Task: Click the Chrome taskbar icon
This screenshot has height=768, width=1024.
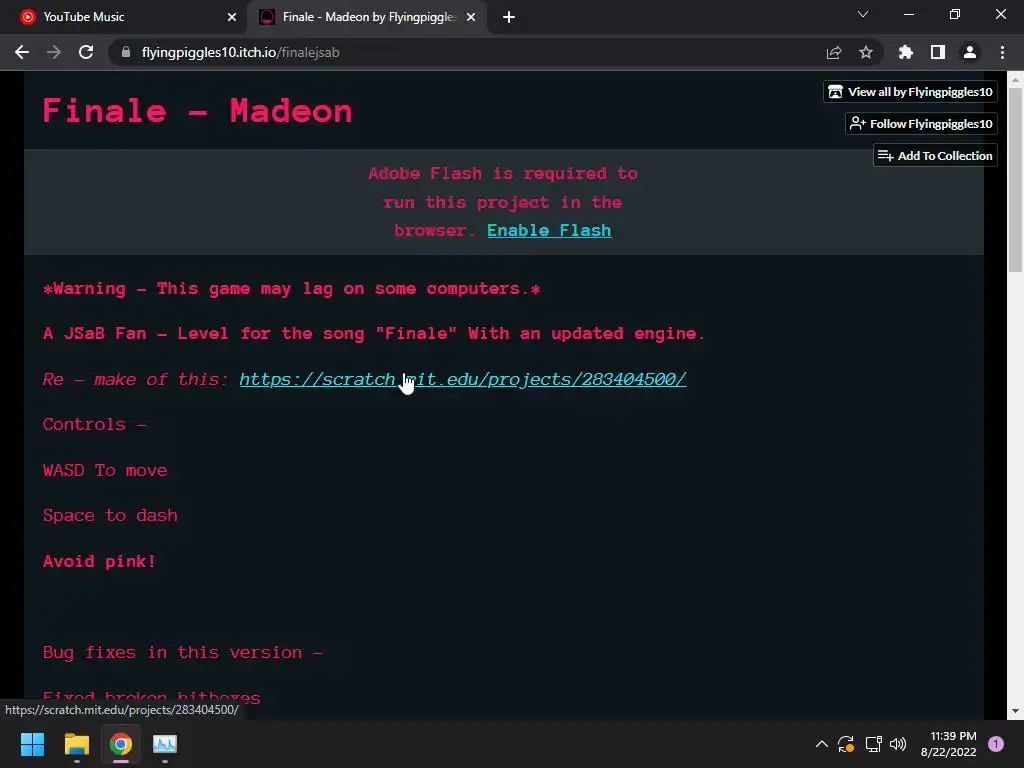Action: (121, 744)
